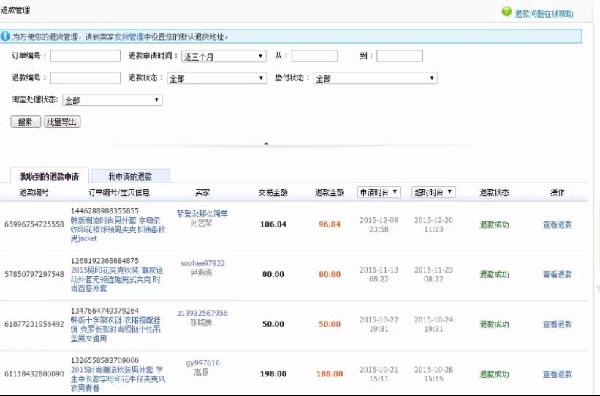Open the 退款申请时间 dropdown showing 近三个月
The width and height of the screenshot is (600, 396).
[224, 56]
